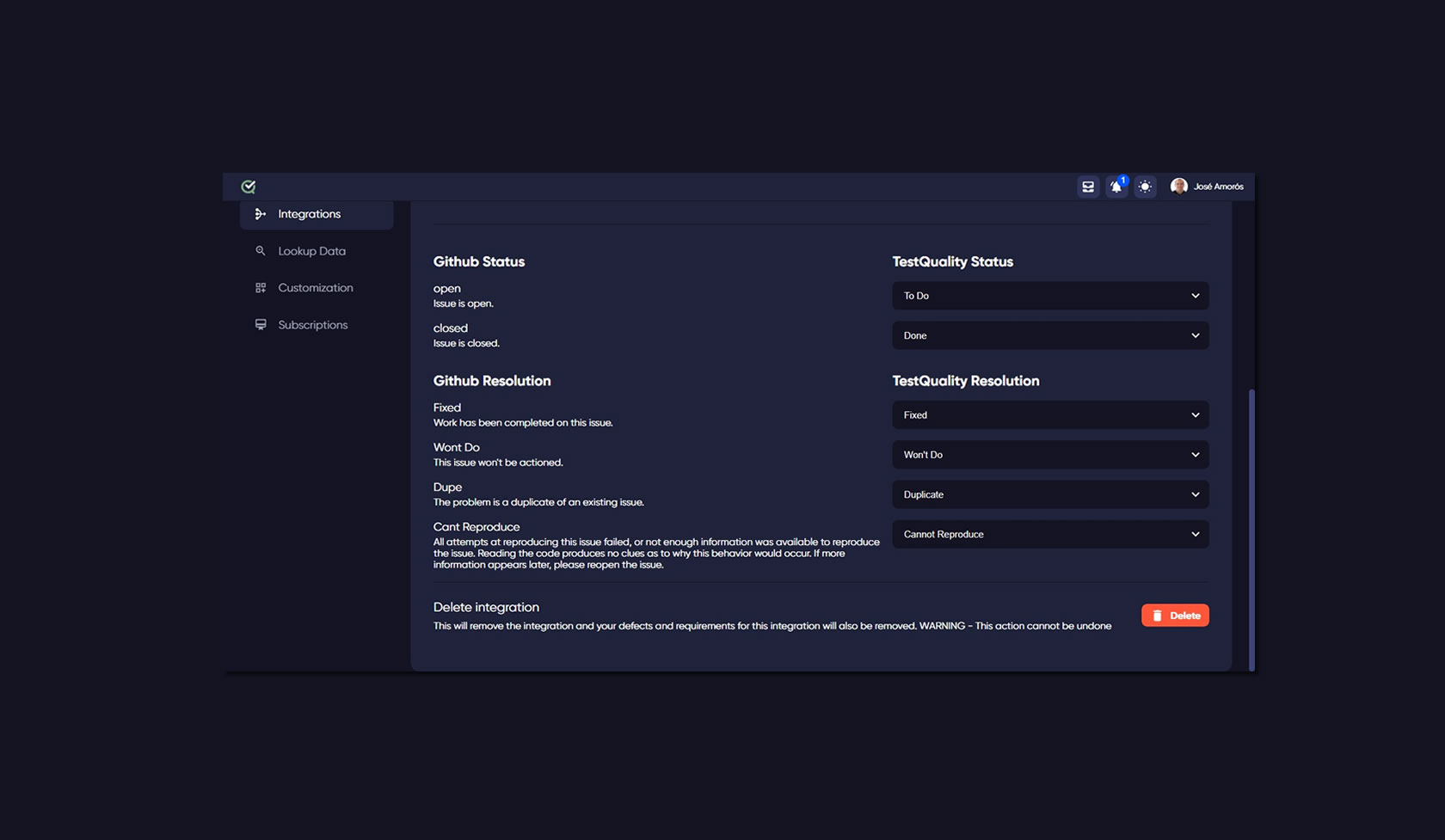Open the notification bell with badge
Screen dimensions: 1445x840
pos(1116,187)
